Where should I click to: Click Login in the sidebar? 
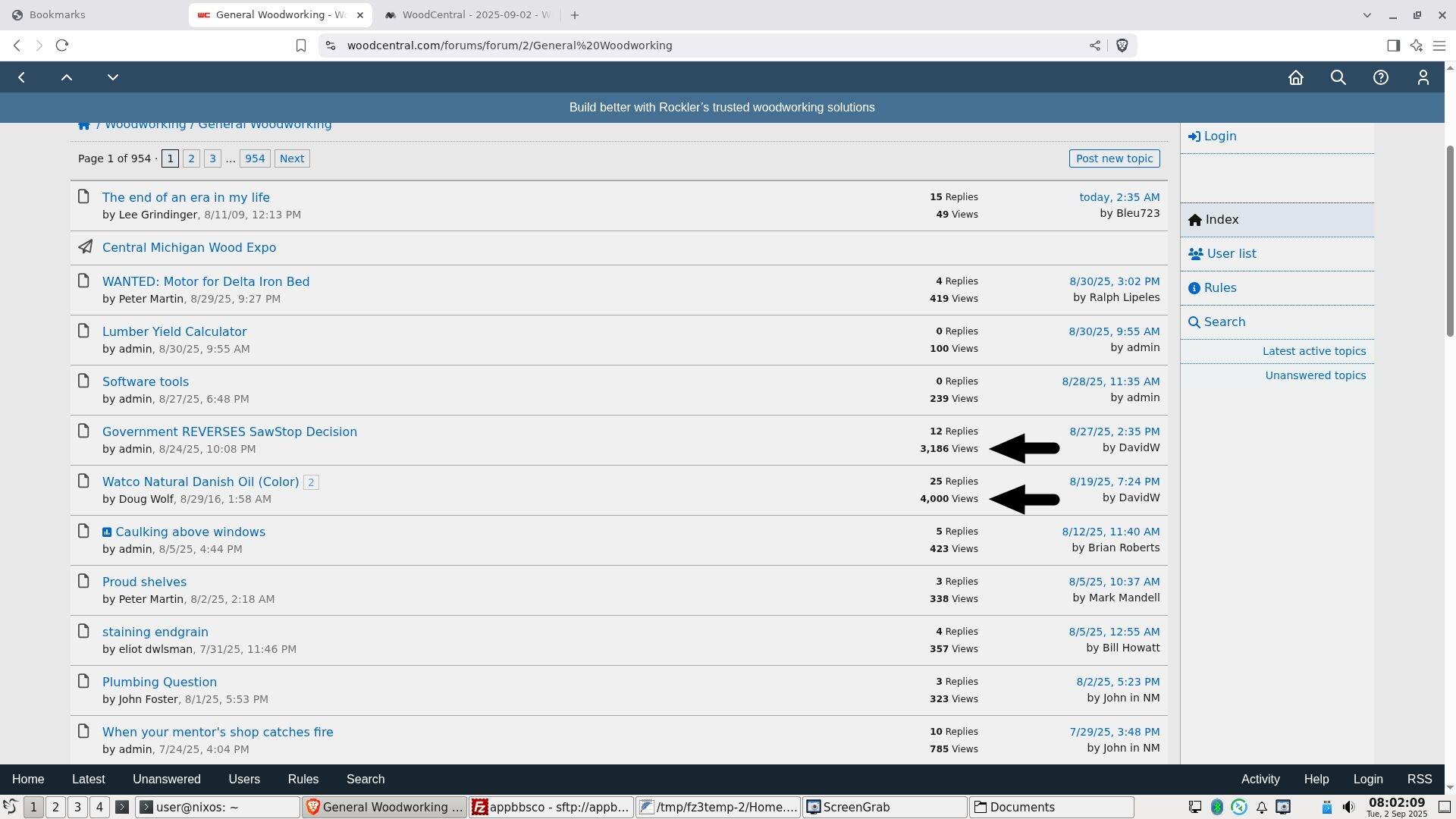click(x=1212, y=136)
